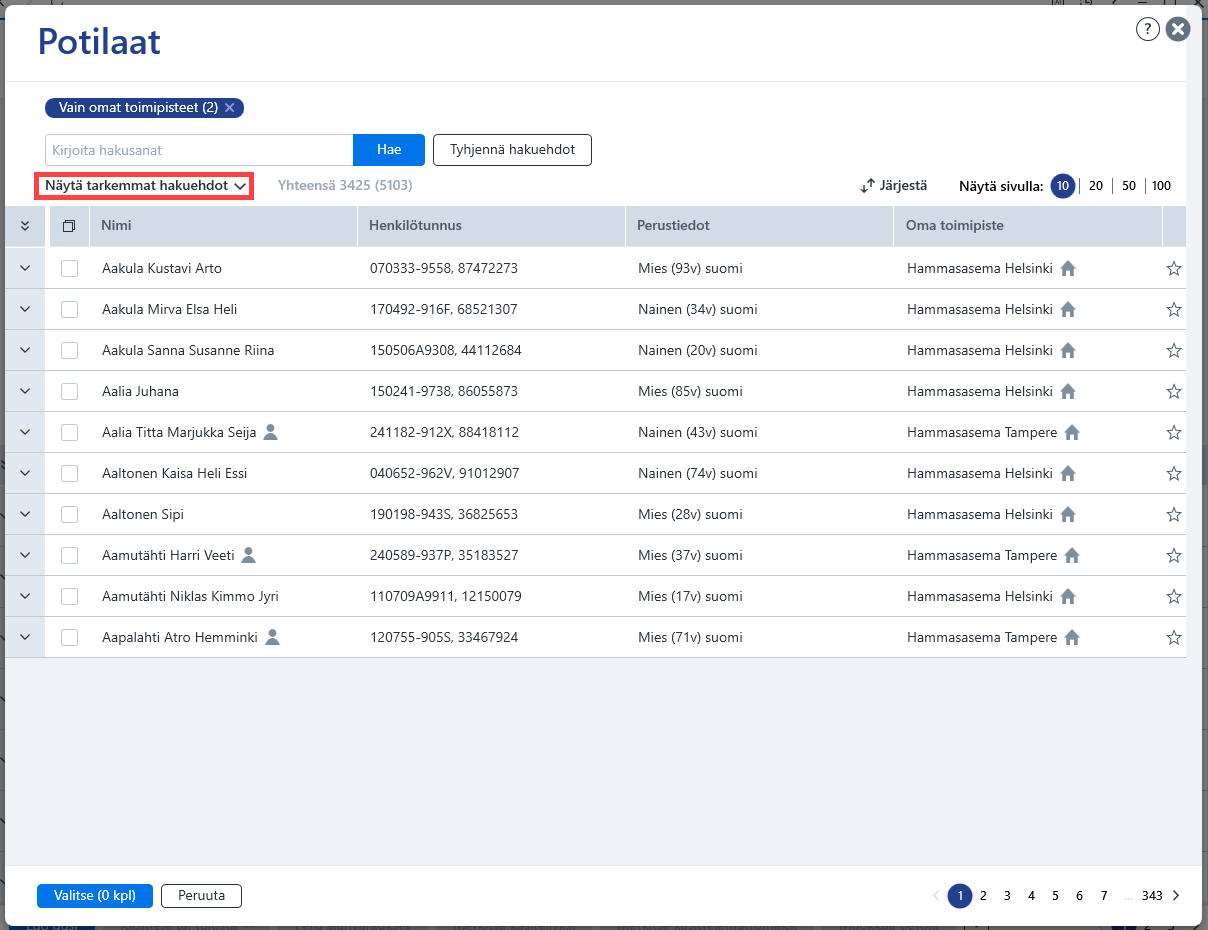Image resolution: width=1208 pixels, height=930 pixels.
Task: Toggle checkbox for Aamutähti Niklas Kimmo Jyri
Action: (69, 596)
